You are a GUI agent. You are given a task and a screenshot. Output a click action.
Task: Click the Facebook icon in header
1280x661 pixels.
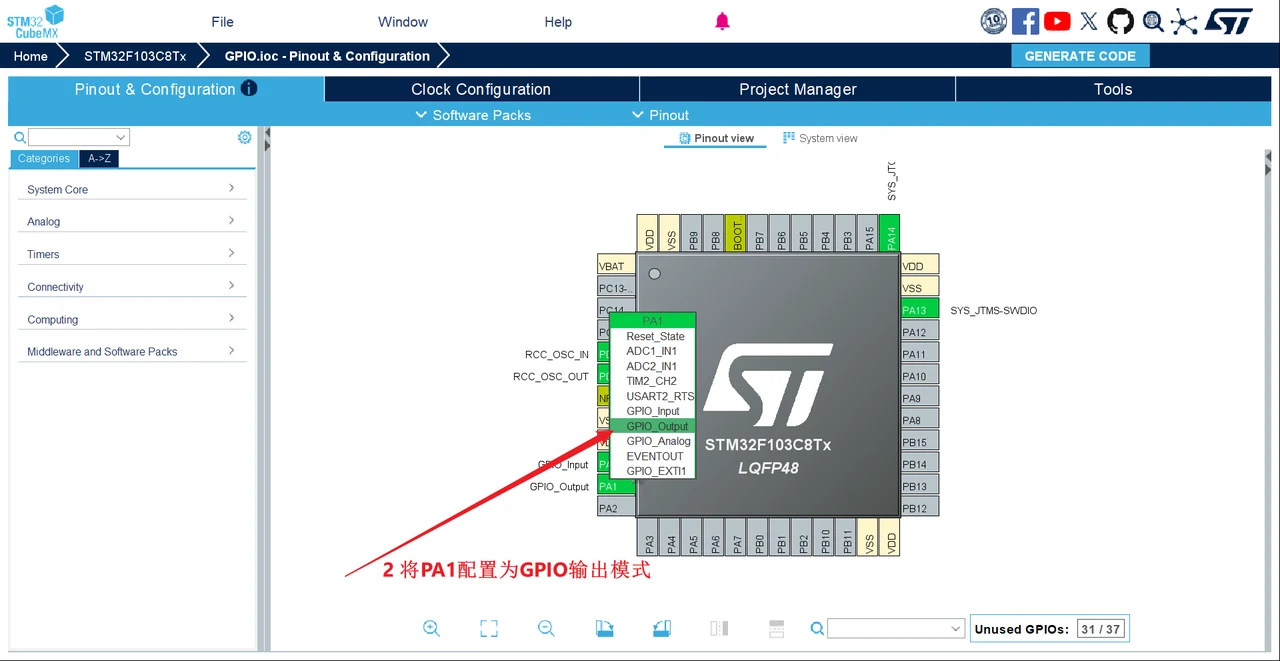coord(1025,21)
